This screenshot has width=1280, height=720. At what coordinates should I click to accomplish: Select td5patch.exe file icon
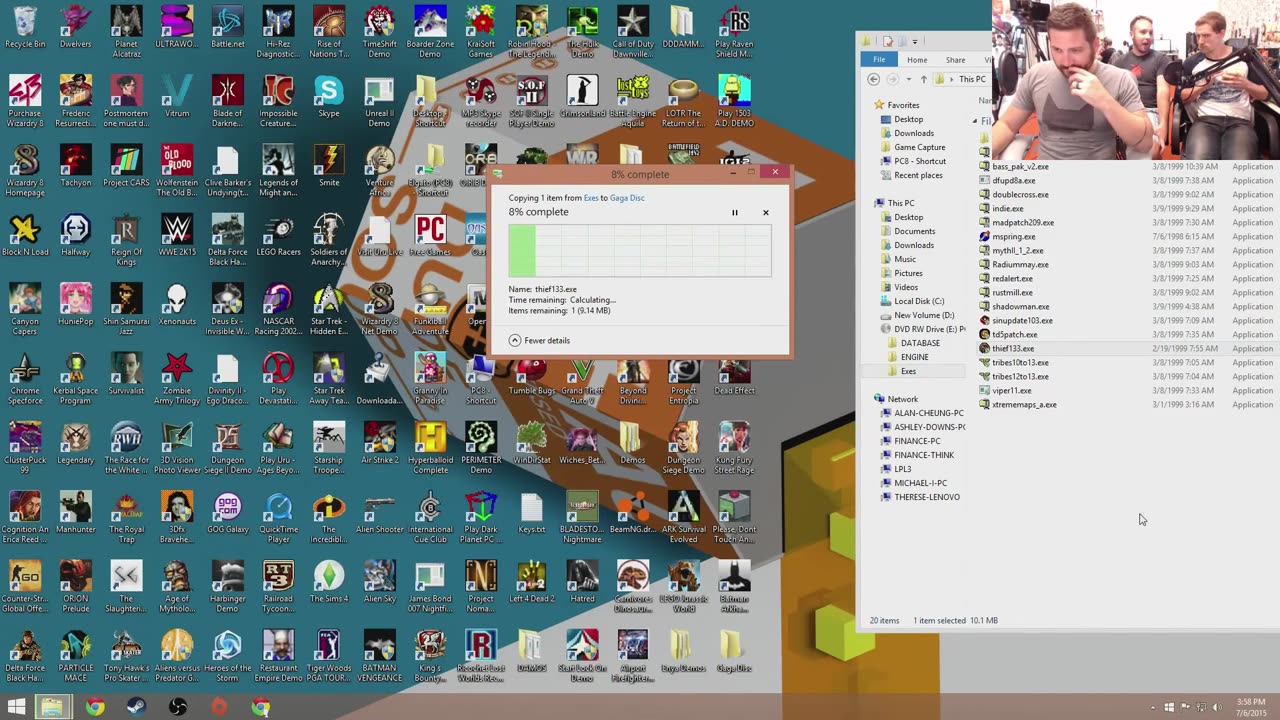[984, 335]
